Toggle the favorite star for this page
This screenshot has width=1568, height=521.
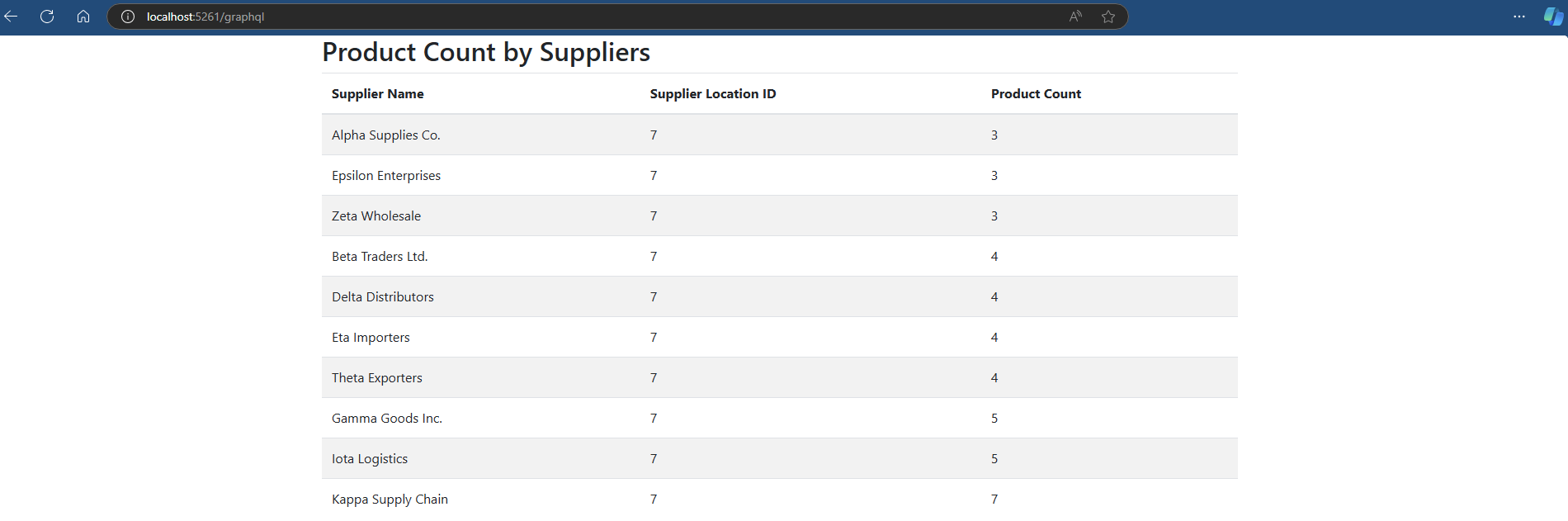click(1108, 16)
